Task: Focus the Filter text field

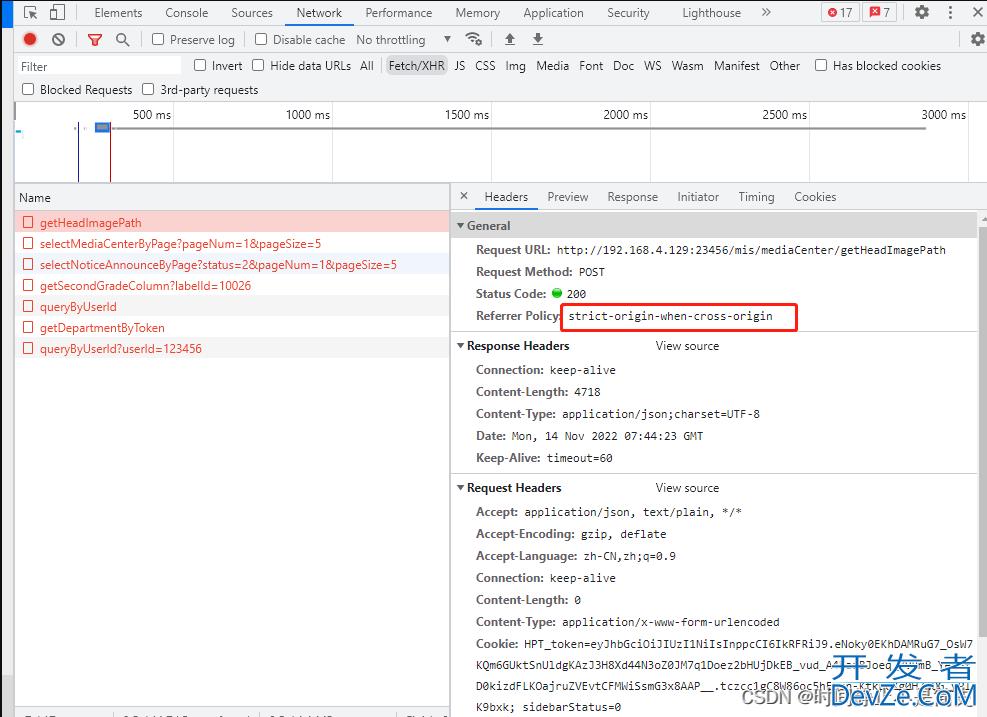Action: pyautogui.click(x=99, y=66)
